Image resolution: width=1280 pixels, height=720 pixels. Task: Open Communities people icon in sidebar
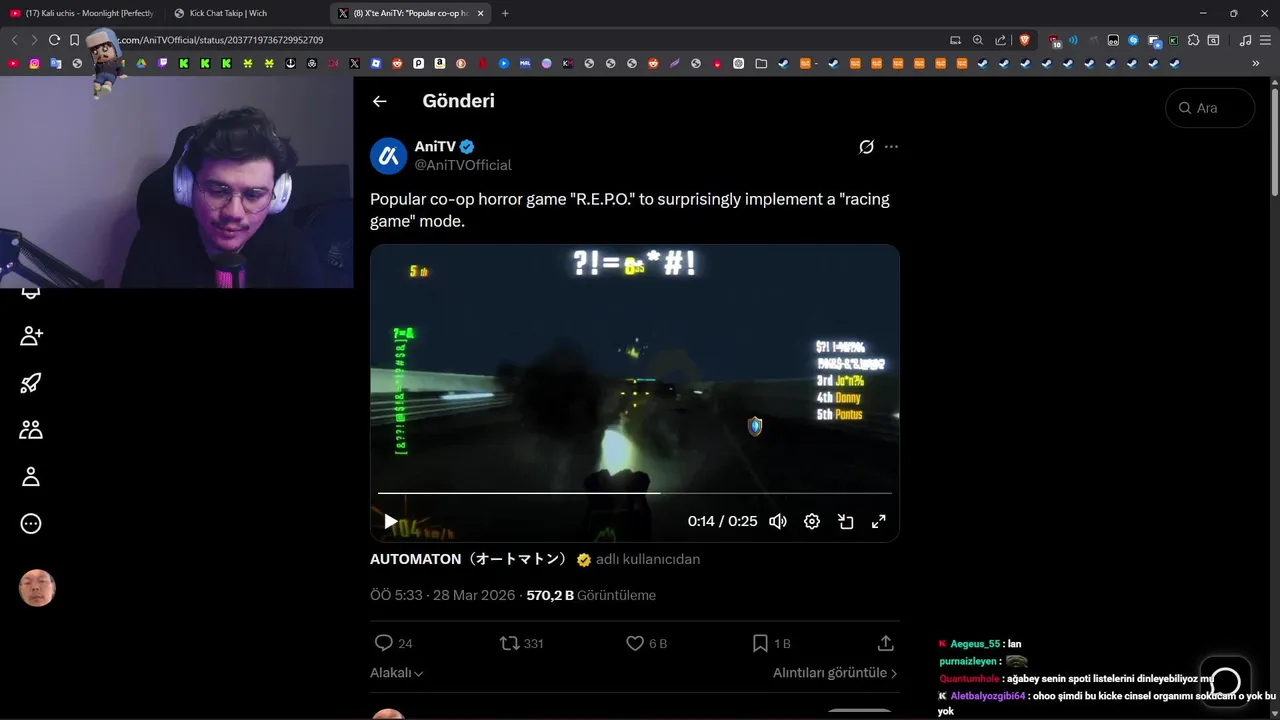[31, 430]
